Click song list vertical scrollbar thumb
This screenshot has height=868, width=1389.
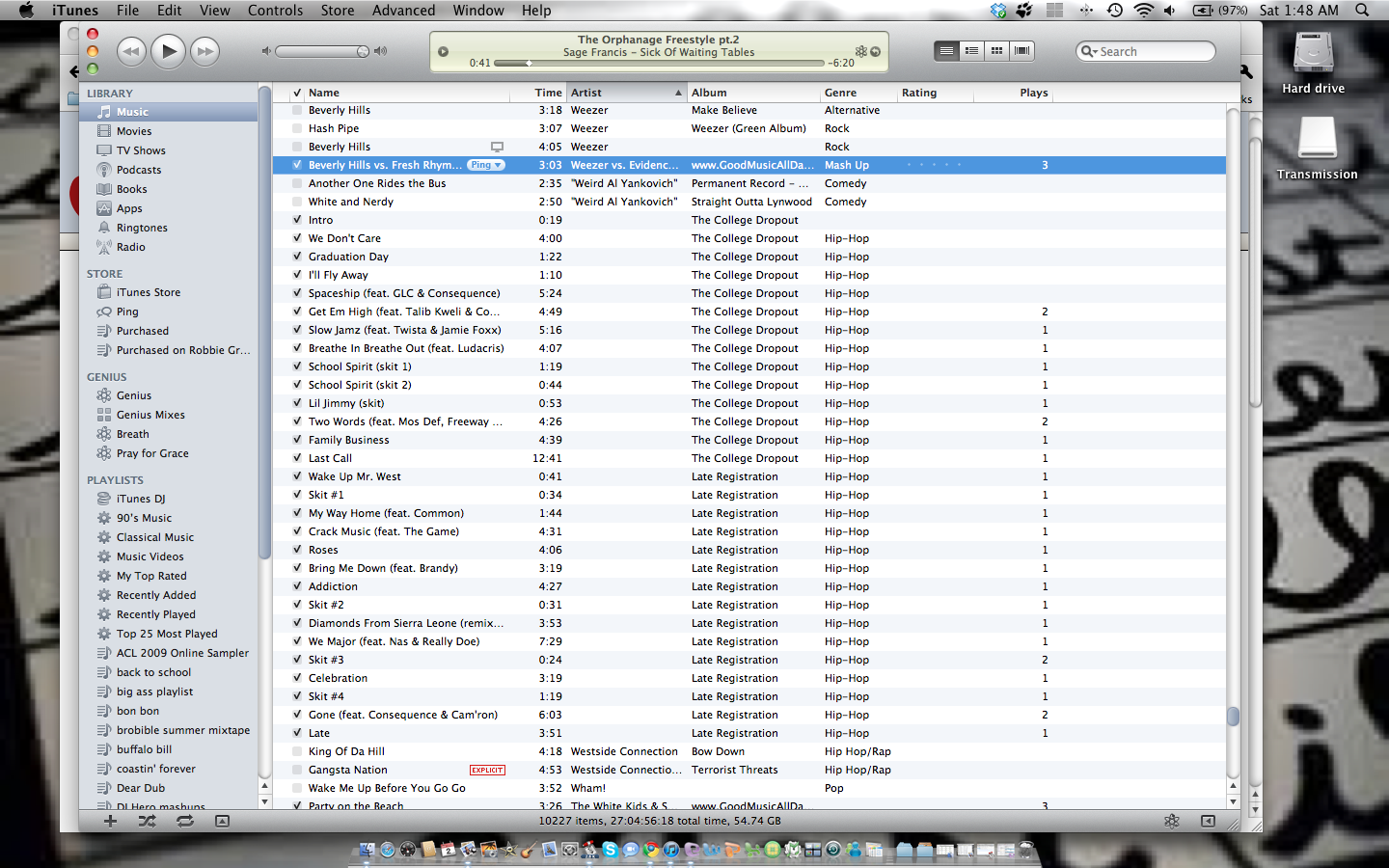click(x=1233, y=716)
